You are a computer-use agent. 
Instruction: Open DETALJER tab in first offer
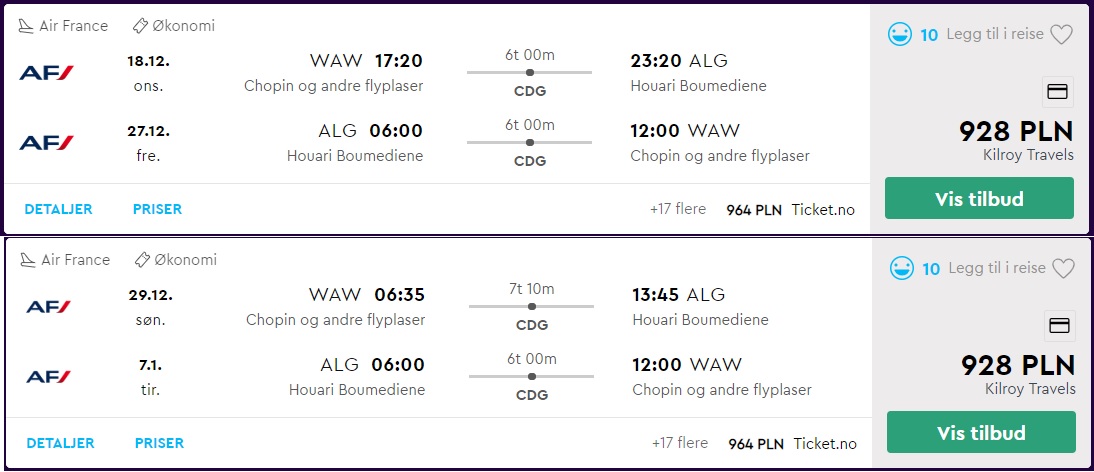[x=58, y=209]
